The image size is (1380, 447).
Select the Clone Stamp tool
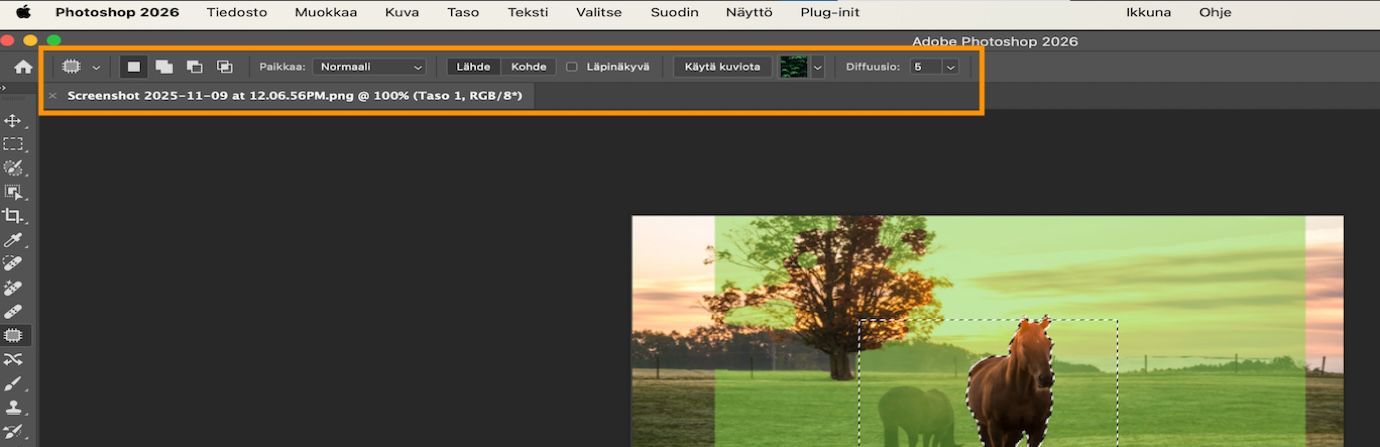[13, 408]
